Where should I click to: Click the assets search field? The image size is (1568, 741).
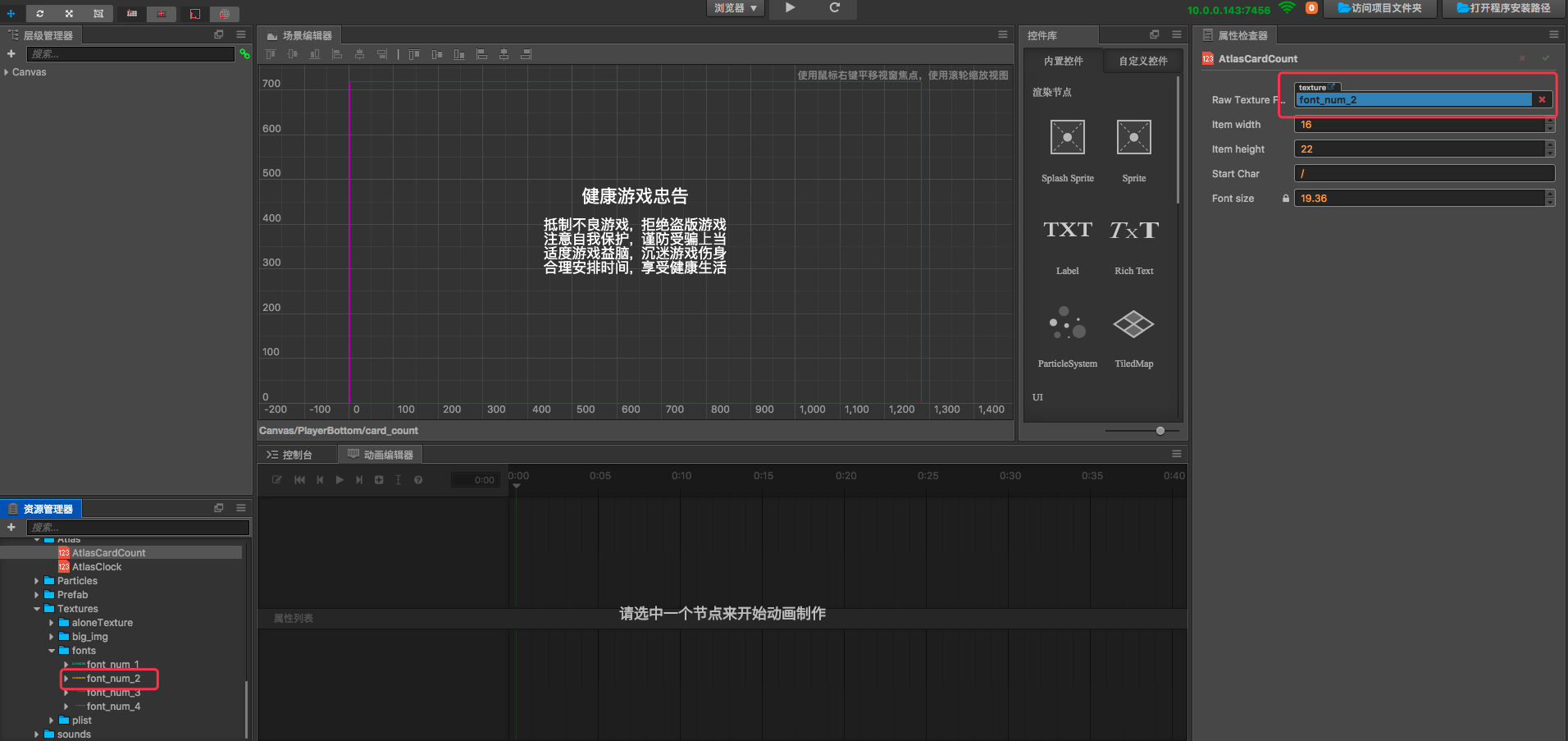click(x=138, y=528)
